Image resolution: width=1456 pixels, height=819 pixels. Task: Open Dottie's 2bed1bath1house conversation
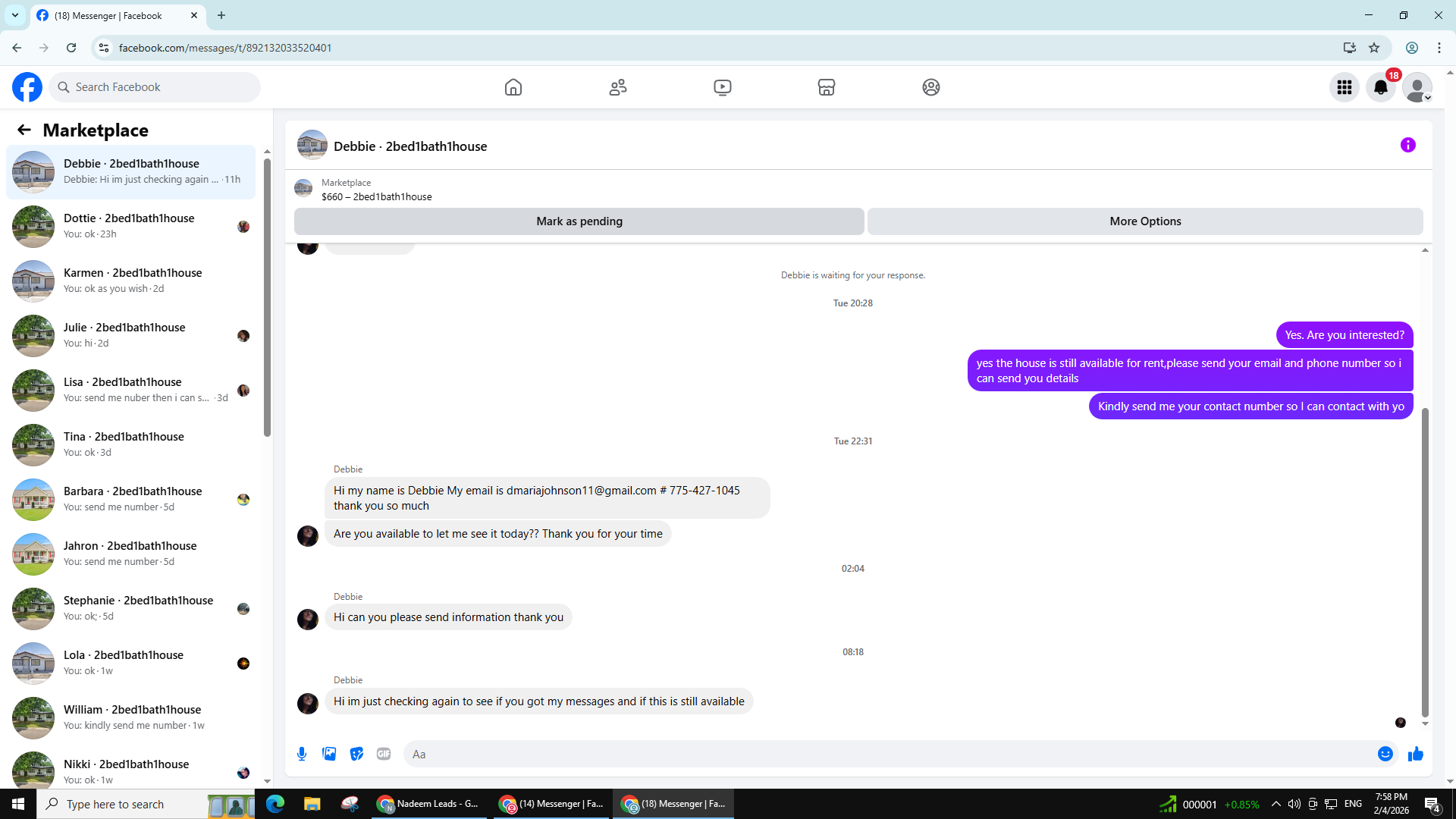129,226
